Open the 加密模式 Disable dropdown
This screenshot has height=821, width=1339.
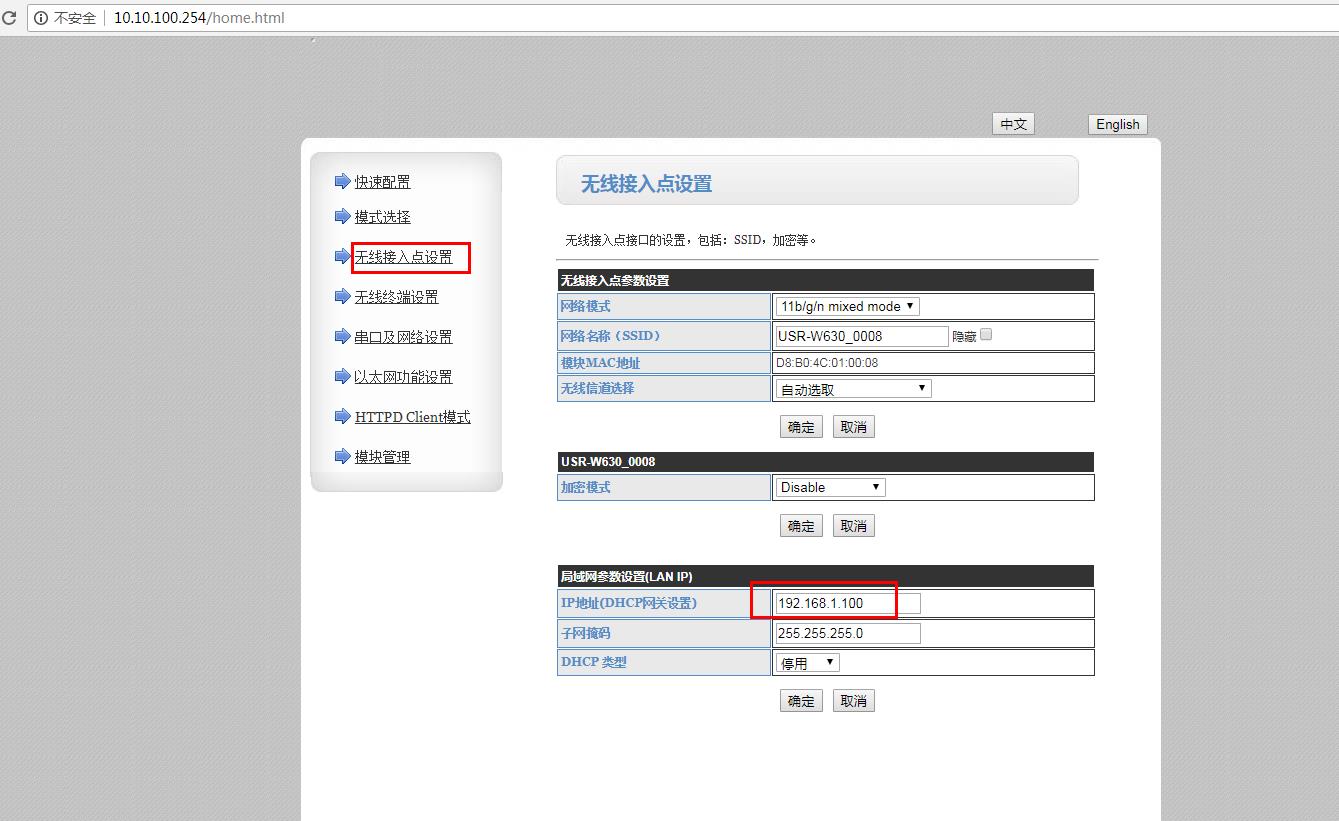click(830, 487)
